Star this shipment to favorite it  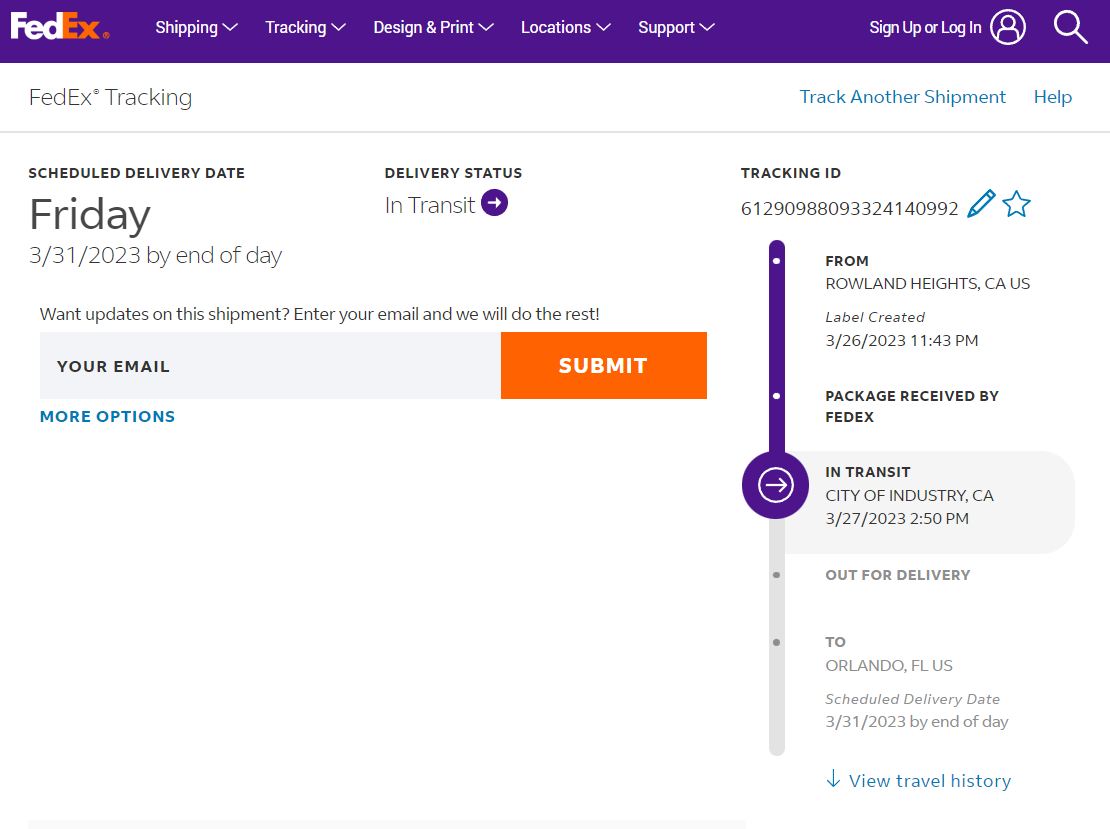click(1016, 204)
